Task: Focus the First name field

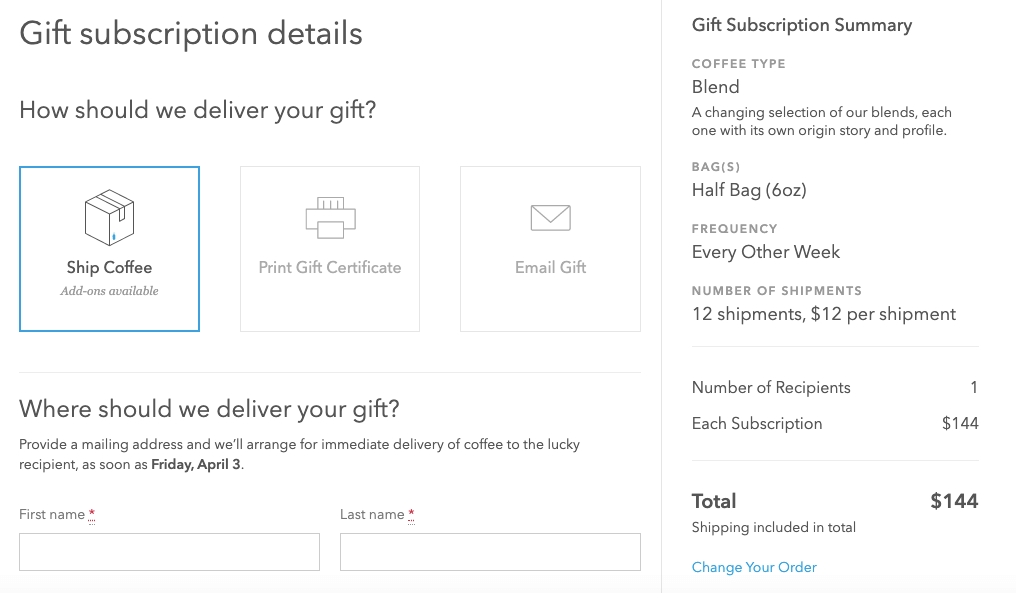Action: 169,552
